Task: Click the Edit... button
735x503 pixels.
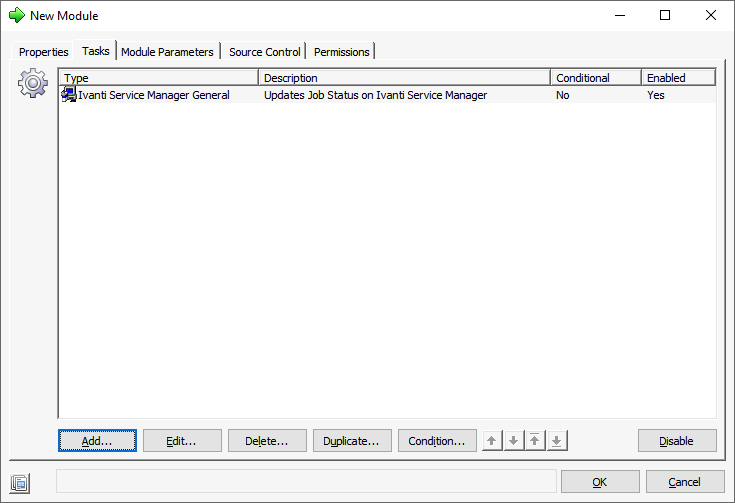Action: coord(182,441)
